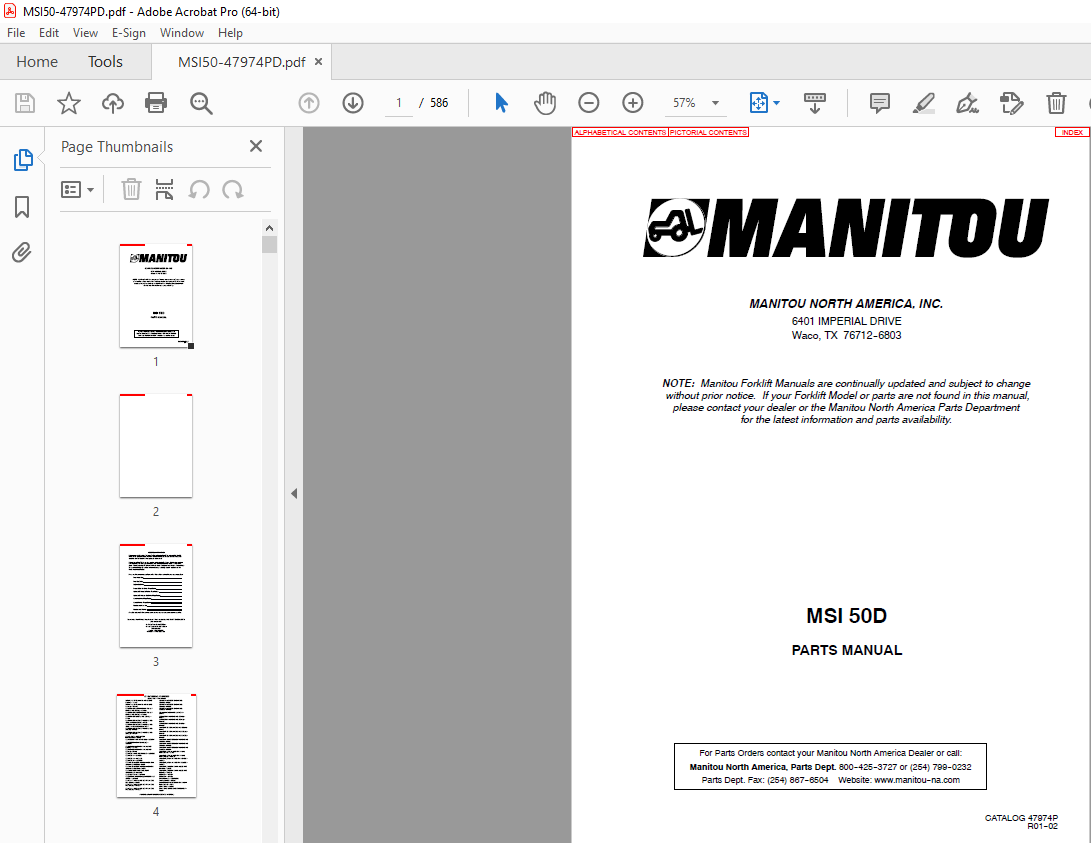Open the Window menu

182,33
